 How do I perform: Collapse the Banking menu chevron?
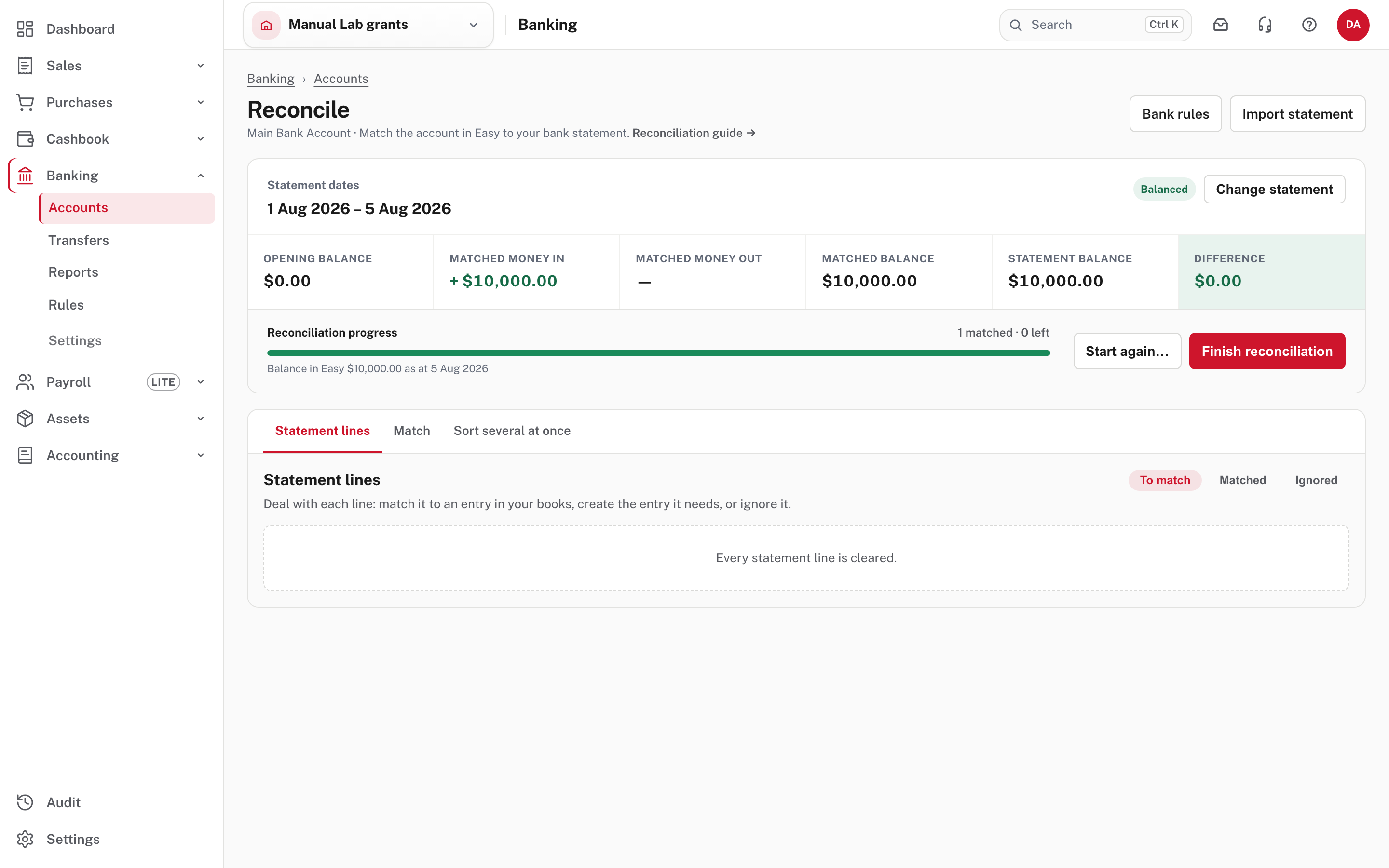click(x=200, y=176)
